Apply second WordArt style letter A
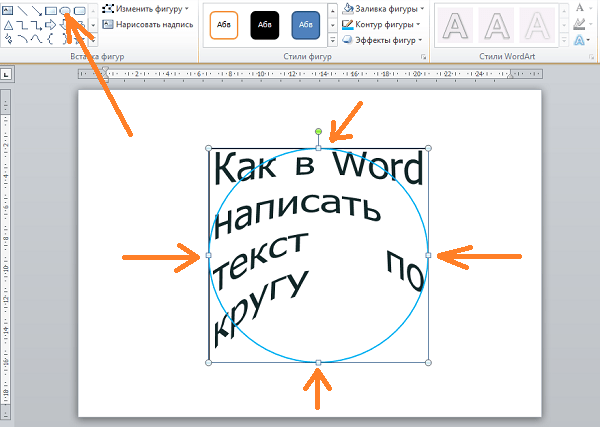 [496, 25]
